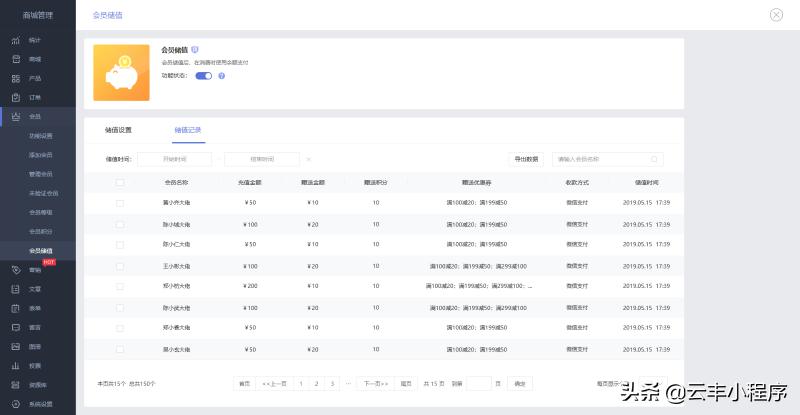
Task: Go to 首页 first page
Action: click(x=244, y=383)
